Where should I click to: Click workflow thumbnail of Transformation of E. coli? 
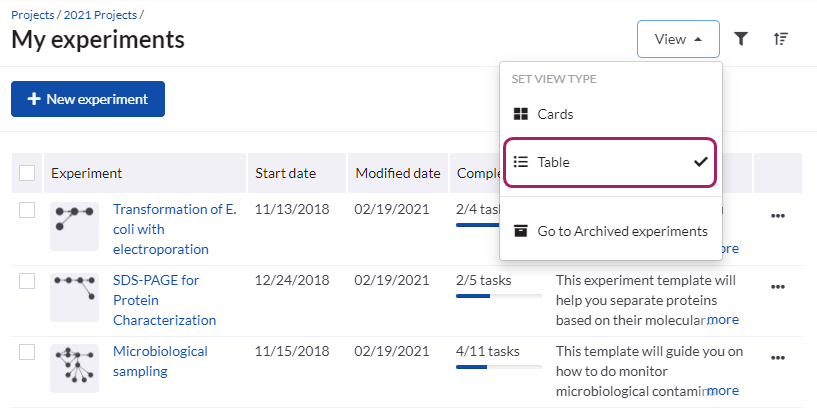[x=75, y=227]
